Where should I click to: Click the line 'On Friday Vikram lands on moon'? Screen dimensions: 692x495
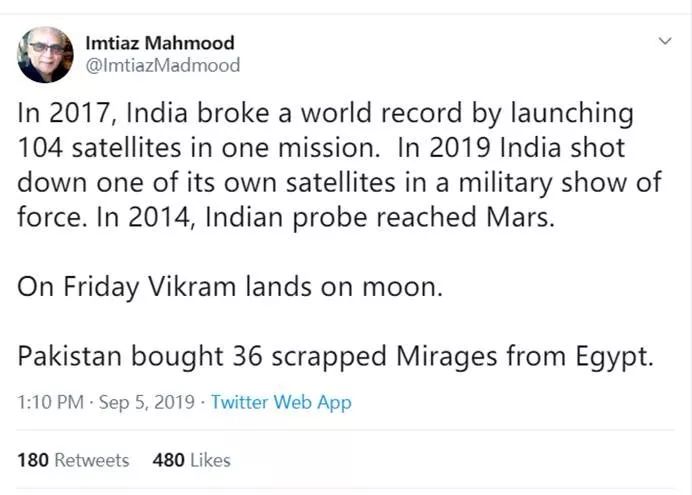coord(226,285)
